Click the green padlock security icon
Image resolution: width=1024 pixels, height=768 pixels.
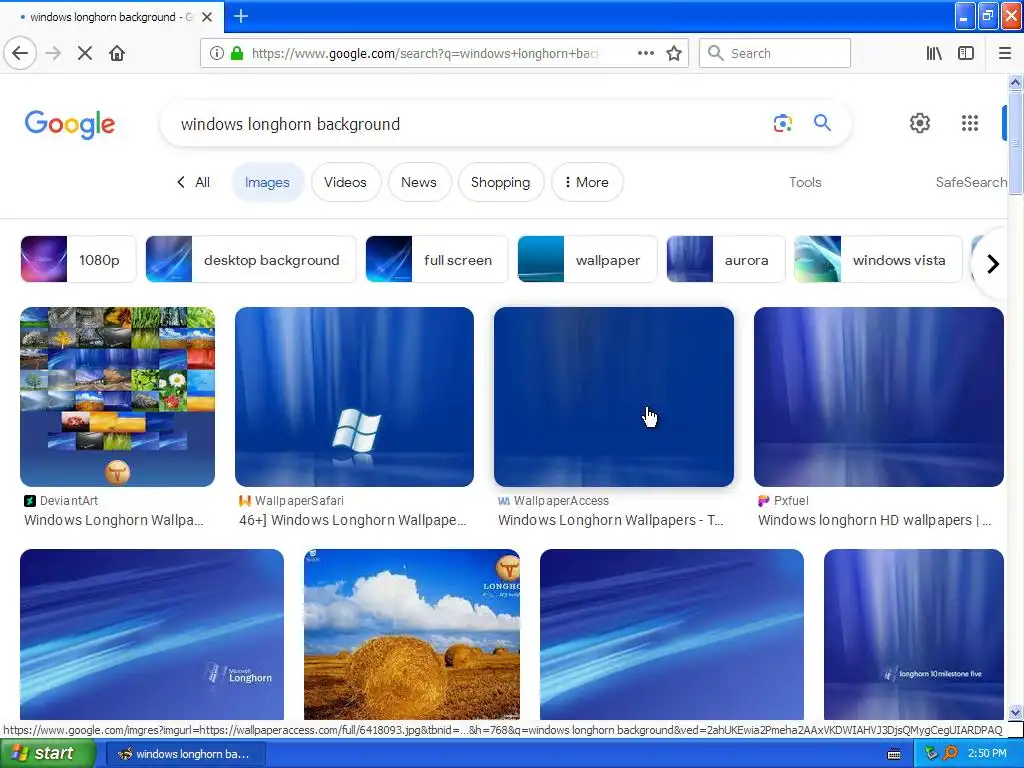tap(237, 53)
